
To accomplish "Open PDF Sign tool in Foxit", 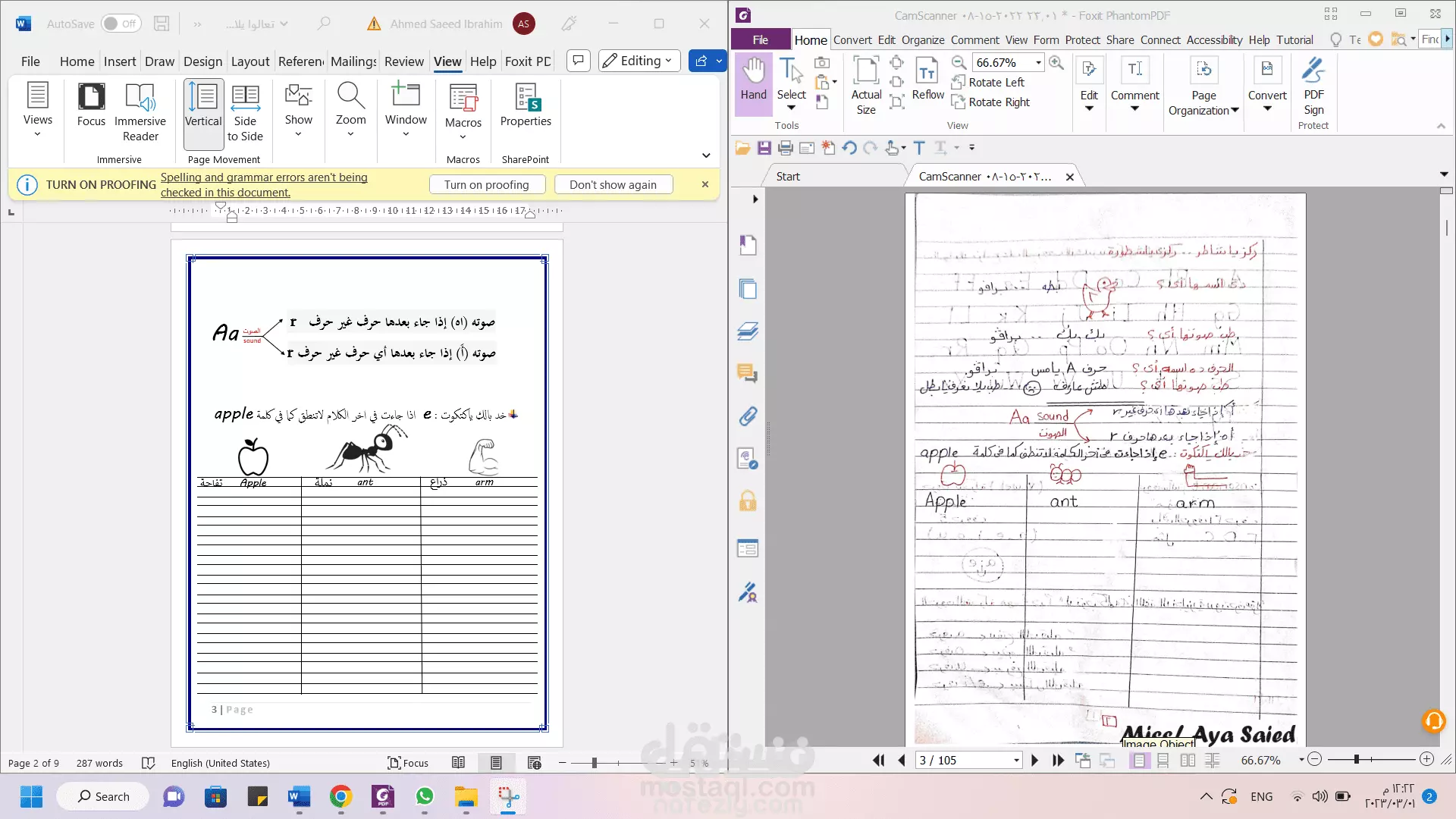I will tap(1313, 85).
